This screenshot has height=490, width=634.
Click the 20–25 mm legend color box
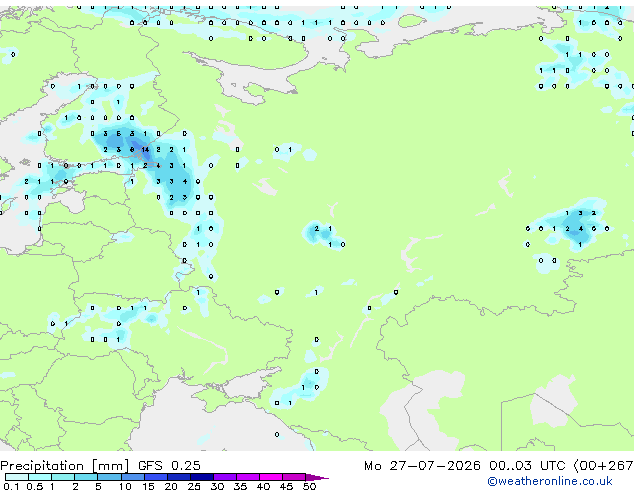[x=179, y=477]
